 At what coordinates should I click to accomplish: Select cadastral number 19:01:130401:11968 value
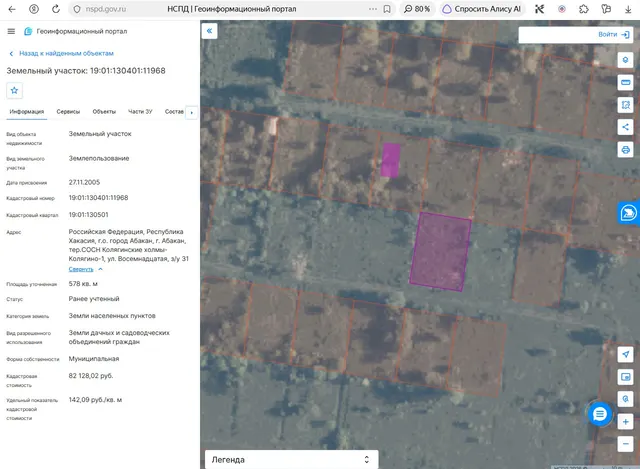(98, 198)
